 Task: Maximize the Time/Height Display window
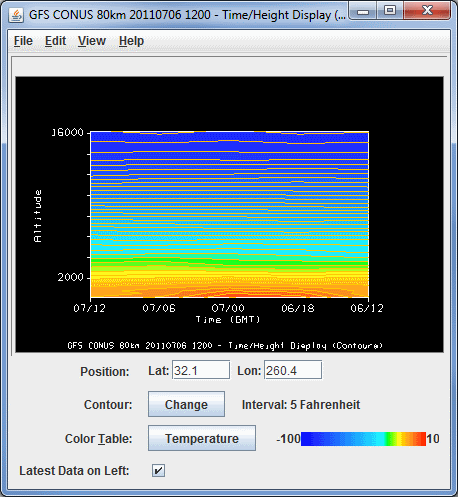390,11
